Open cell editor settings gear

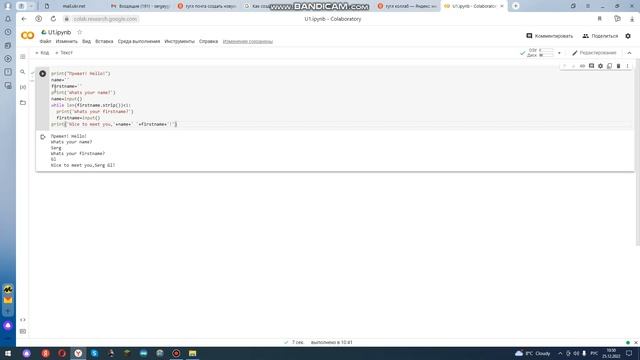pyautogui.click(x=600, y=66)
